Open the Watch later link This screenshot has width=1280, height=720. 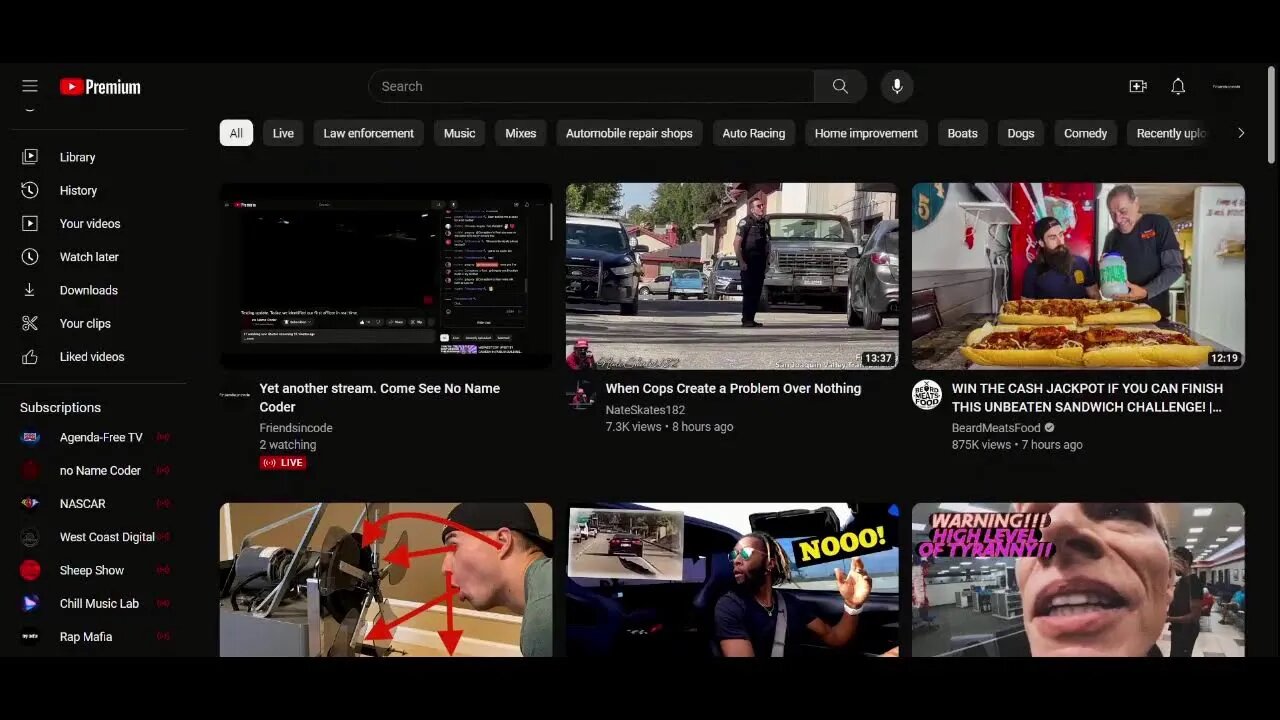click(x=89, y=257)
